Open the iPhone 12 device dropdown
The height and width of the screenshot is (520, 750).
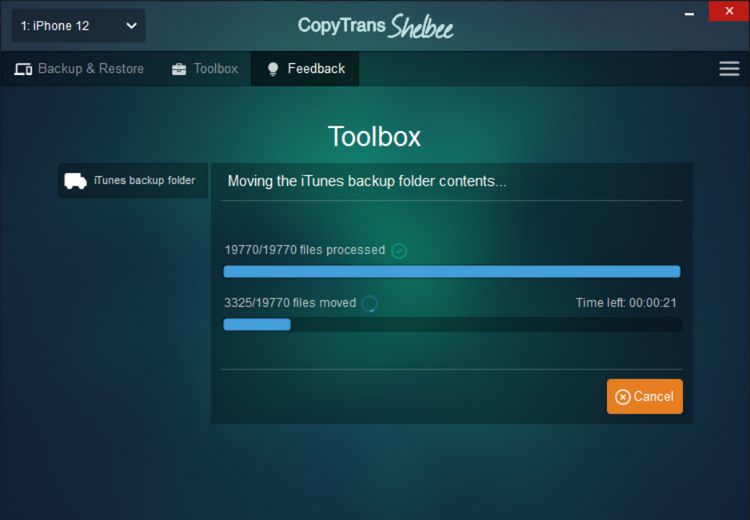point(78,26)
